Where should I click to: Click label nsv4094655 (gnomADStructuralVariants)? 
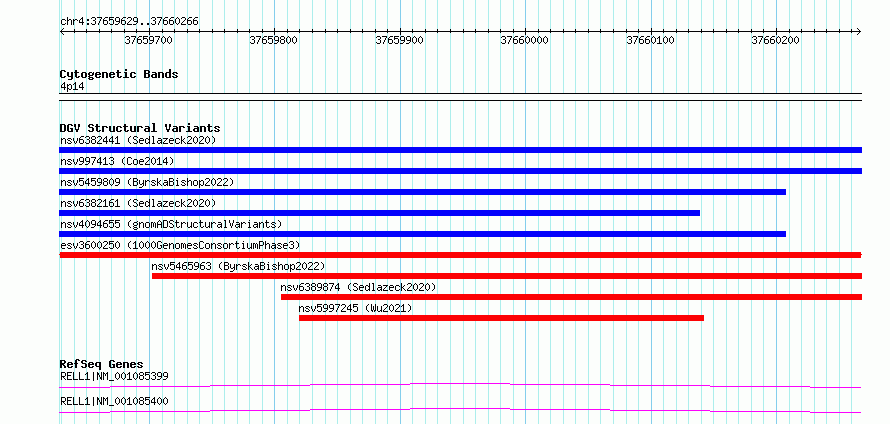pyautogui.click(x=171, y=224)
